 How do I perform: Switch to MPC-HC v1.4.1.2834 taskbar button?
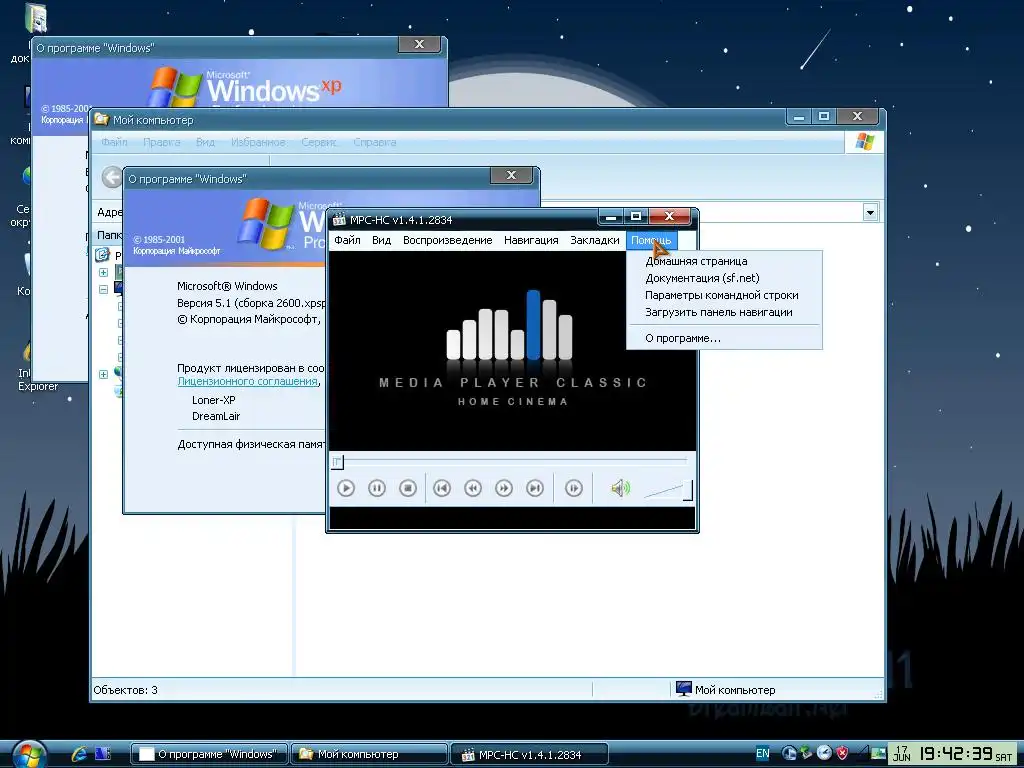(x=530, y=754)
